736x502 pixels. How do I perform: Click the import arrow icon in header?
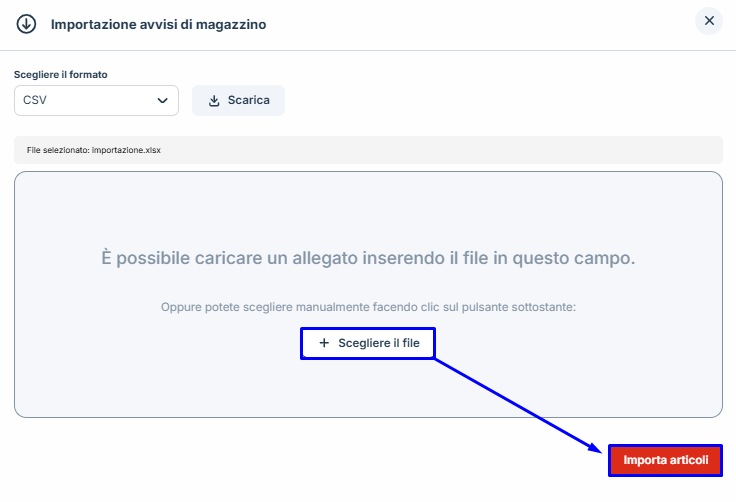[26, 23]
